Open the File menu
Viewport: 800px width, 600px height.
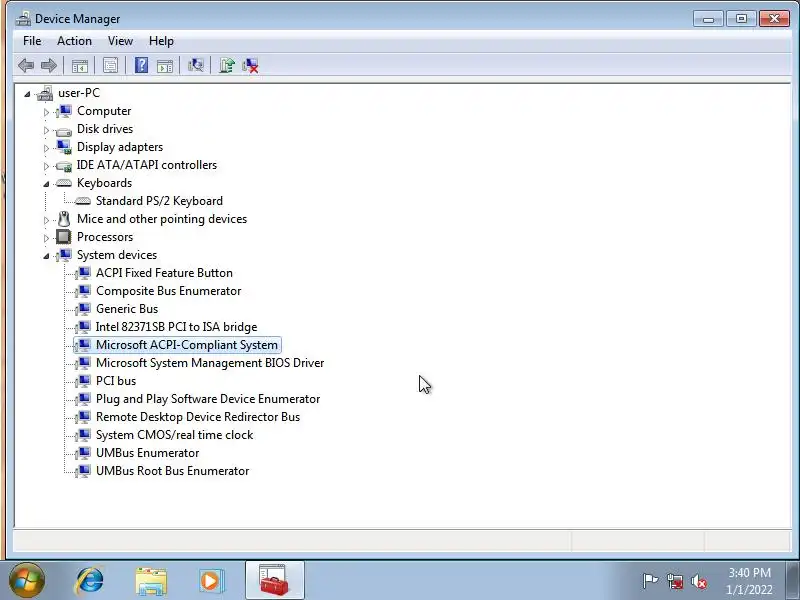tap(32, 41)
